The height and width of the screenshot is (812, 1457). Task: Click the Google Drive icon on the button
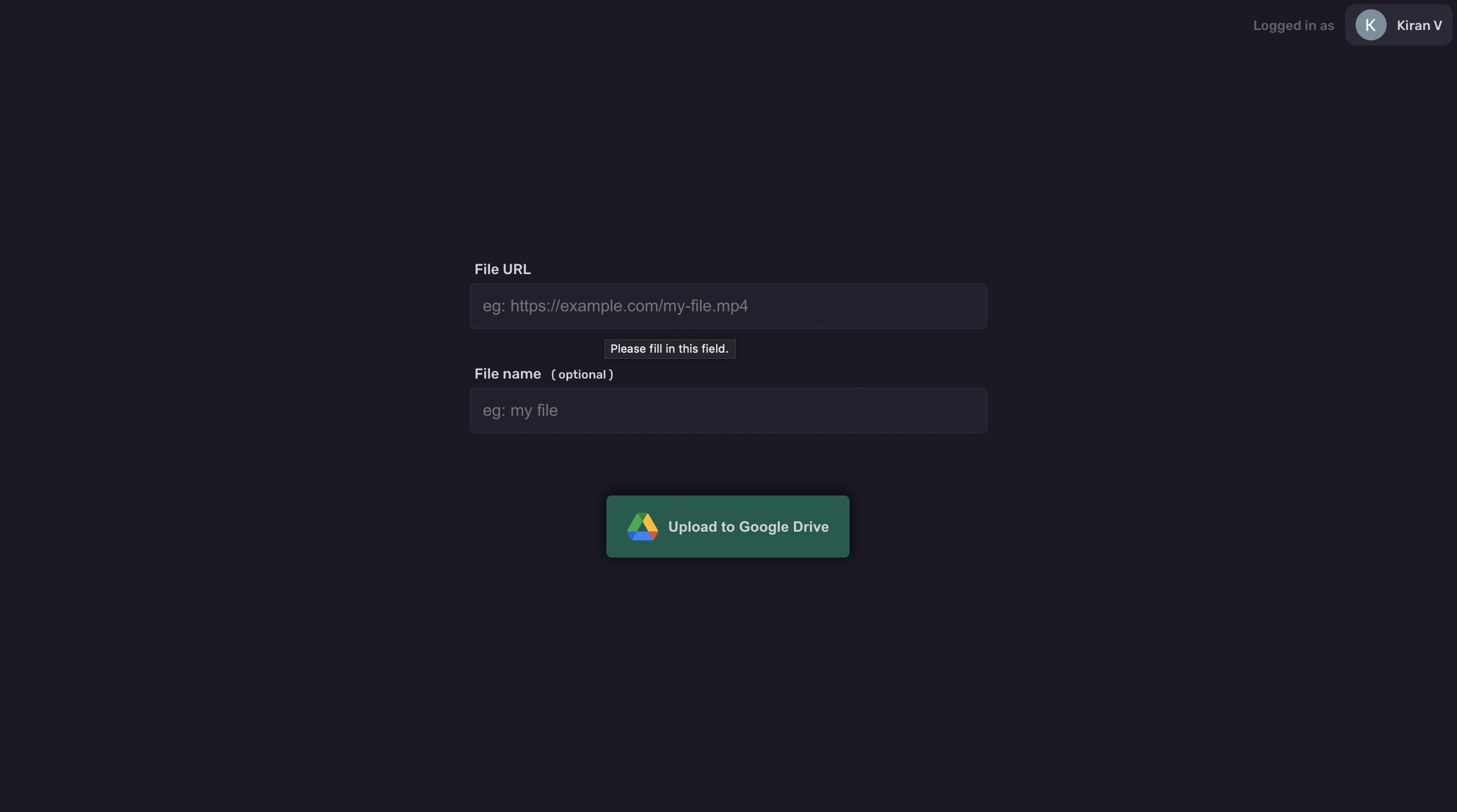tap(643, 527)
